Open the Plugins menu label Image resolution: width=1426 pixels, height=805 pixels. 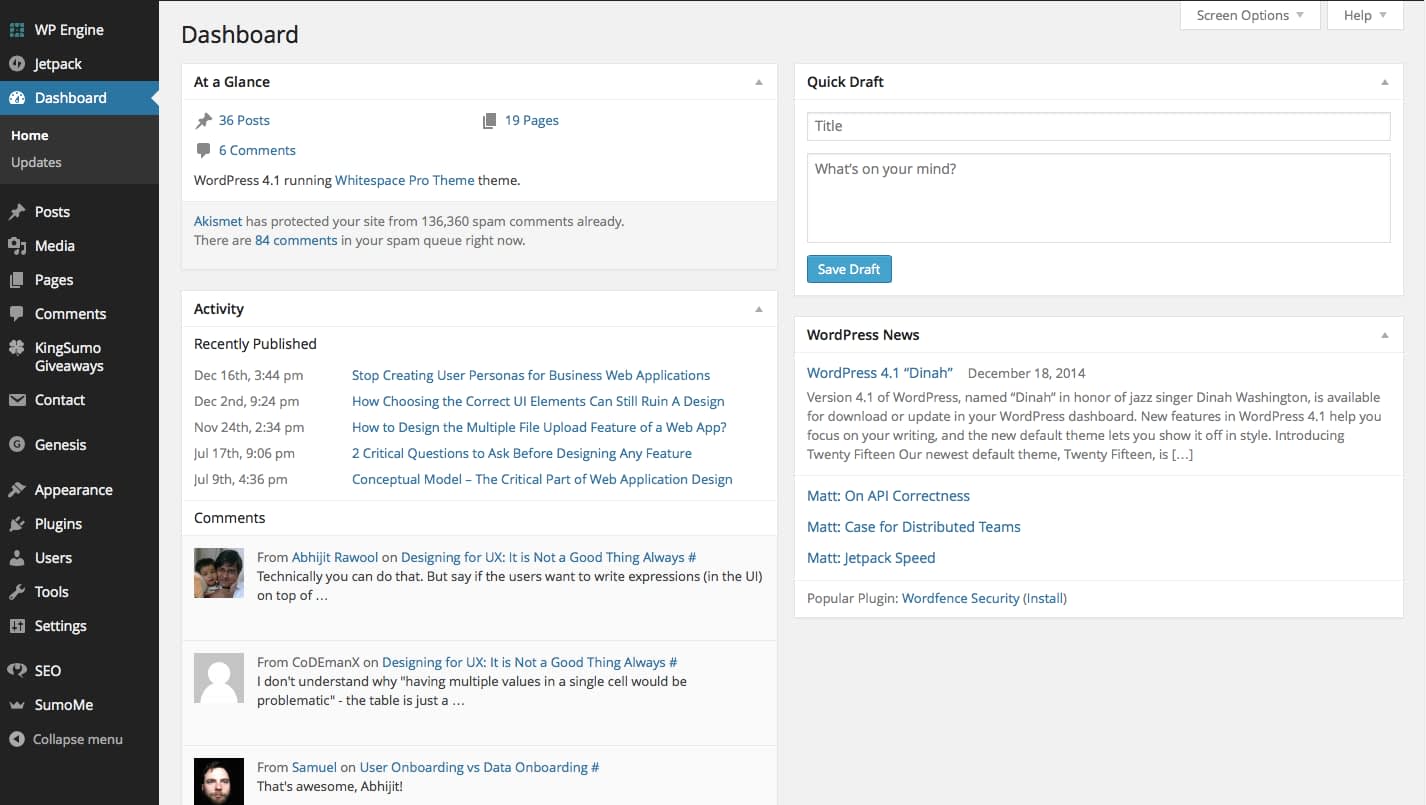[59, 524]
